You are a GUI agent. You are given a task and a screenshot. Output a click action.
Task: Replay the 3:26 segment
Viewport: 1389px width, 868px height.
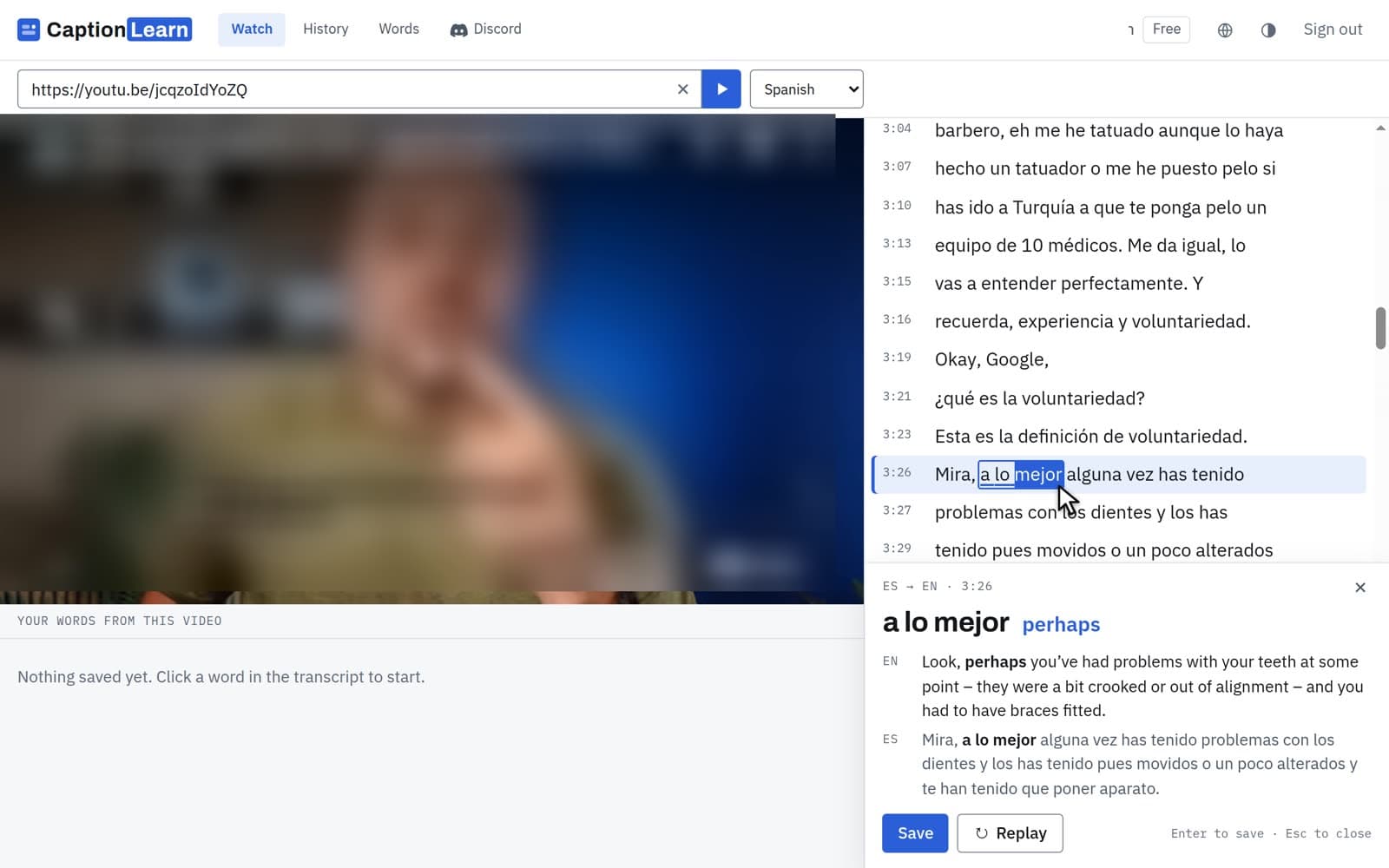coord(1010,833)
